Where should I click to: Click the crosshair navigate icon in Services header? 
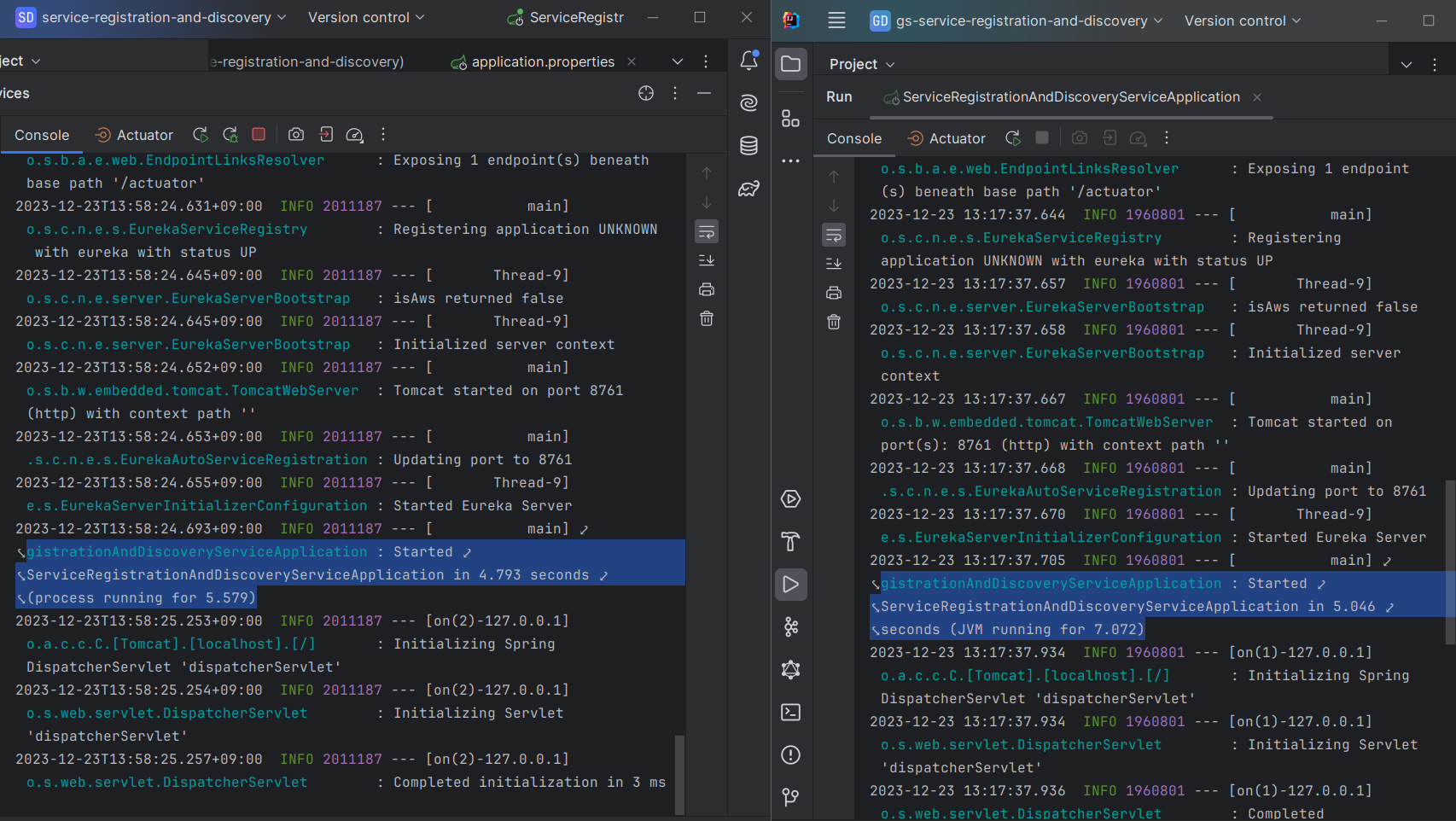click(646, 93)
